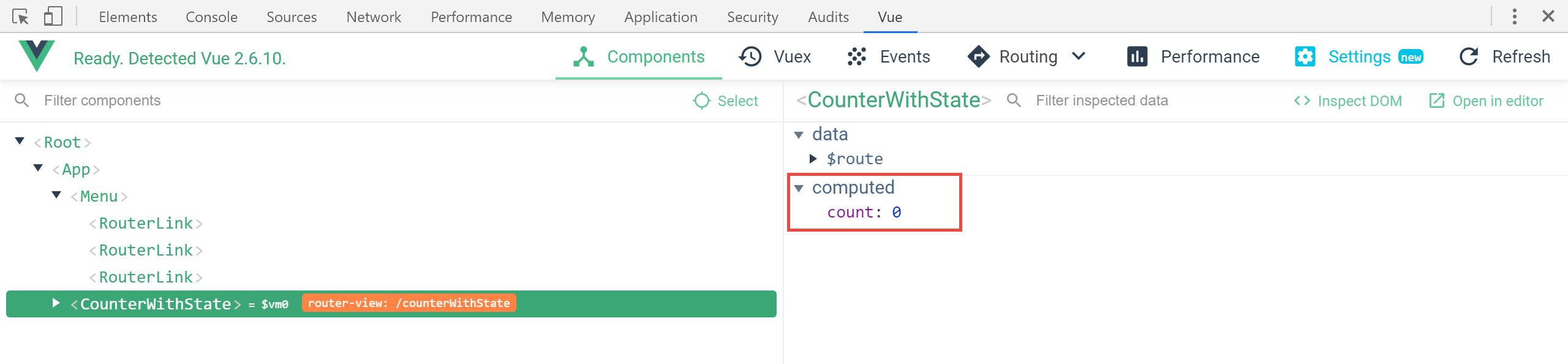Viewport: 1568px width, 364px height.
Task: Collapse the Menu component node
Action: pos(56,195)
